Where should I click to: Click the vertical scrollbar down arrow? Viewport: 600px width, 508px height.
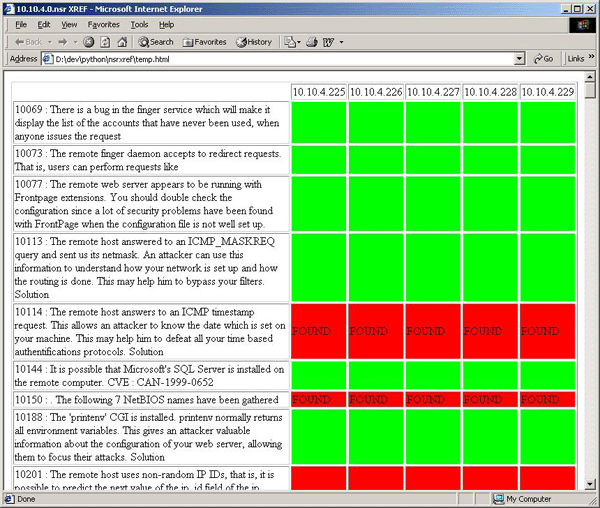(x=591, y=483)
